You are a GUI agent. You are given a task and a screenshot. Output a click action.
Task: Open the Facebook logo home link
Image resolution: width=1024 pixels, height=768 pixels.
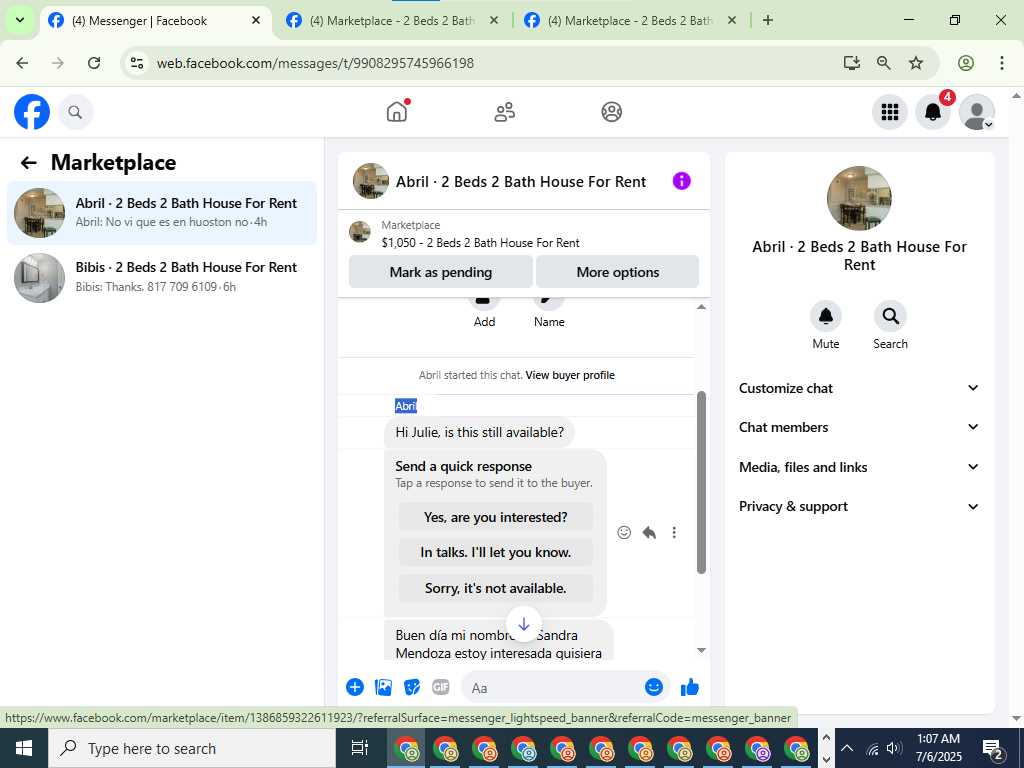pos(32,112)
